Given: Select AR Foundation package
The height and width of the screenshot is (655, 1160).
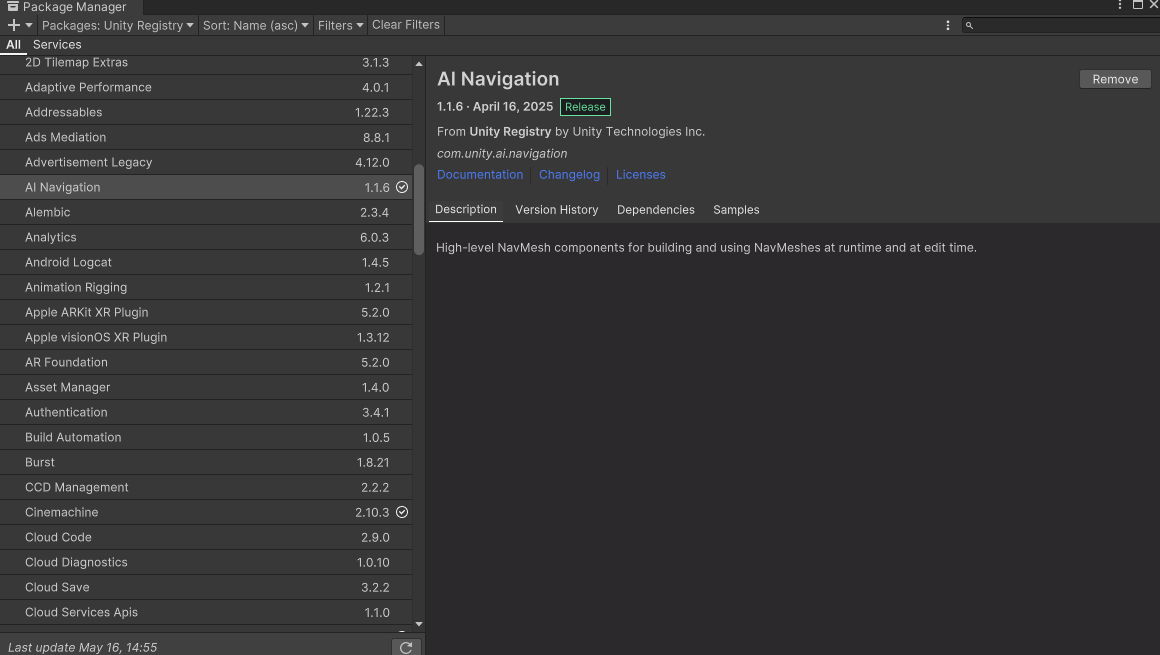Looking at the screenshot, I should (206, 363).
